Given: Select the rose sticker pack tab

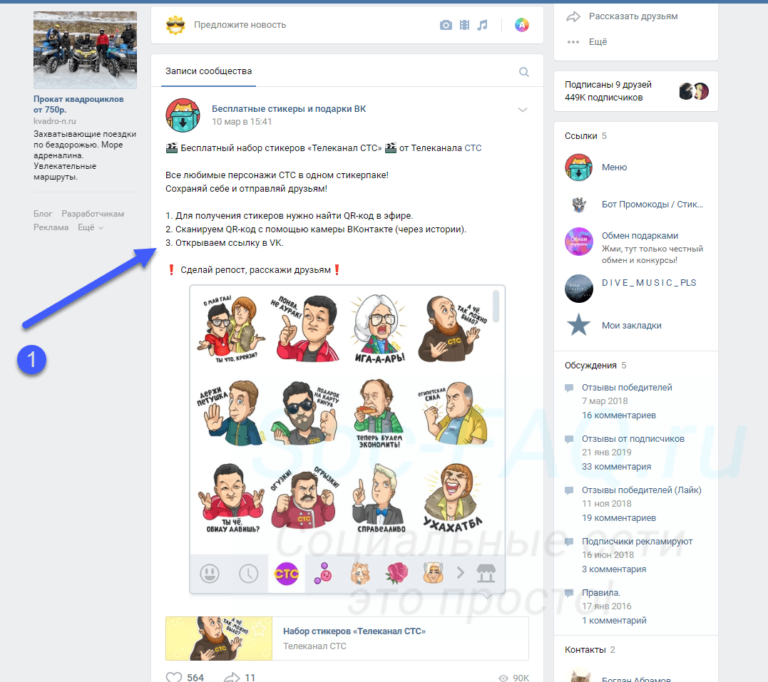Looking at the screenshot, I should [x=397, y=573].
